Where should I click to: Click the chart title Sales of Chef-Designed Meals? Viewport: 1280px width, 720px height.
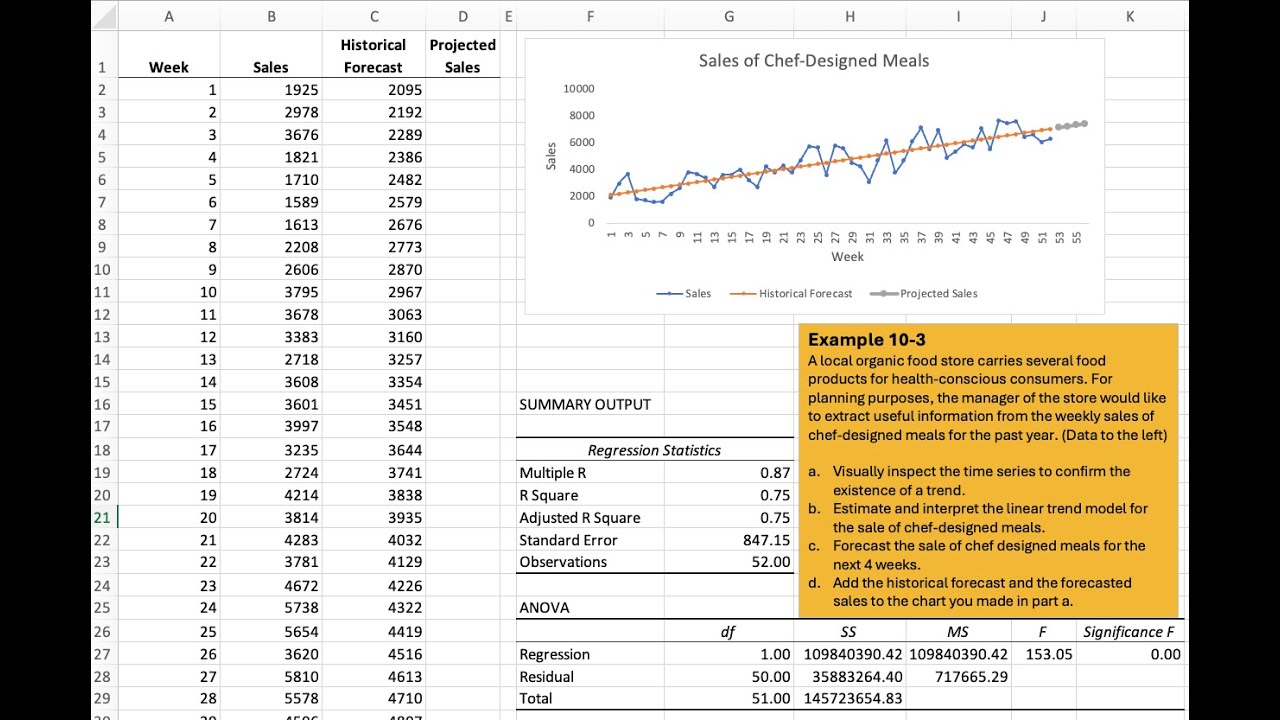click(814, 61)
